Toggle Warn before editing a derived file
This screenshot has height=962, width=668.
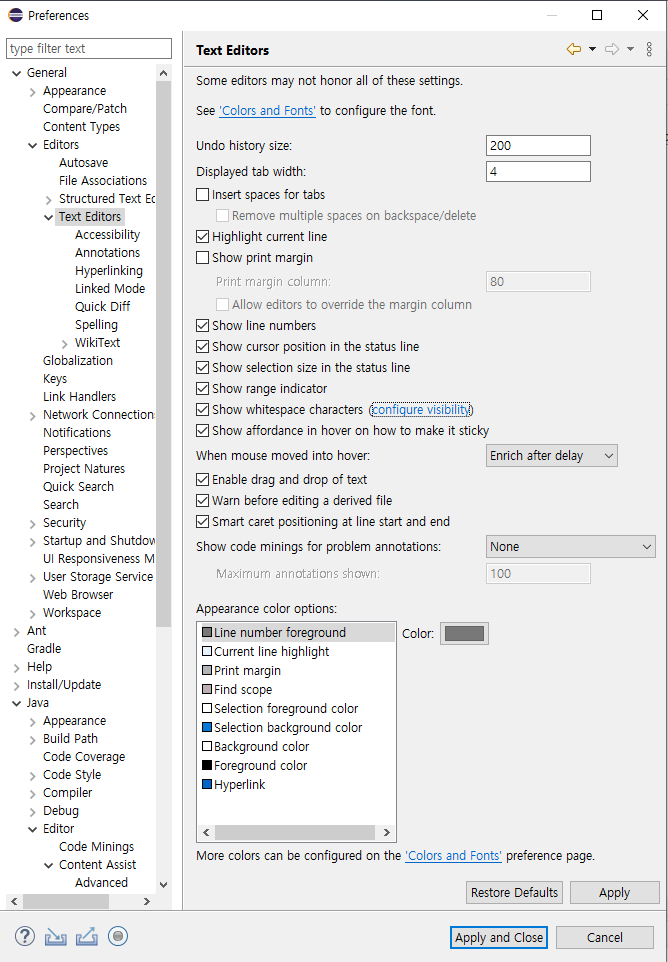coord(202,501)
